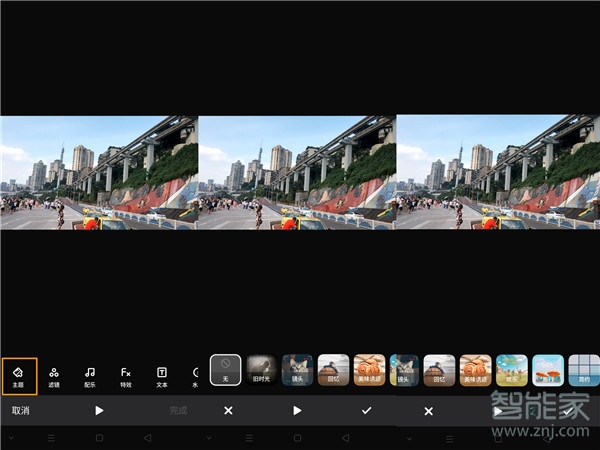Open the 滤镜 filter tool
Viewport: 600px width, 450px height.
coord(54,375)
